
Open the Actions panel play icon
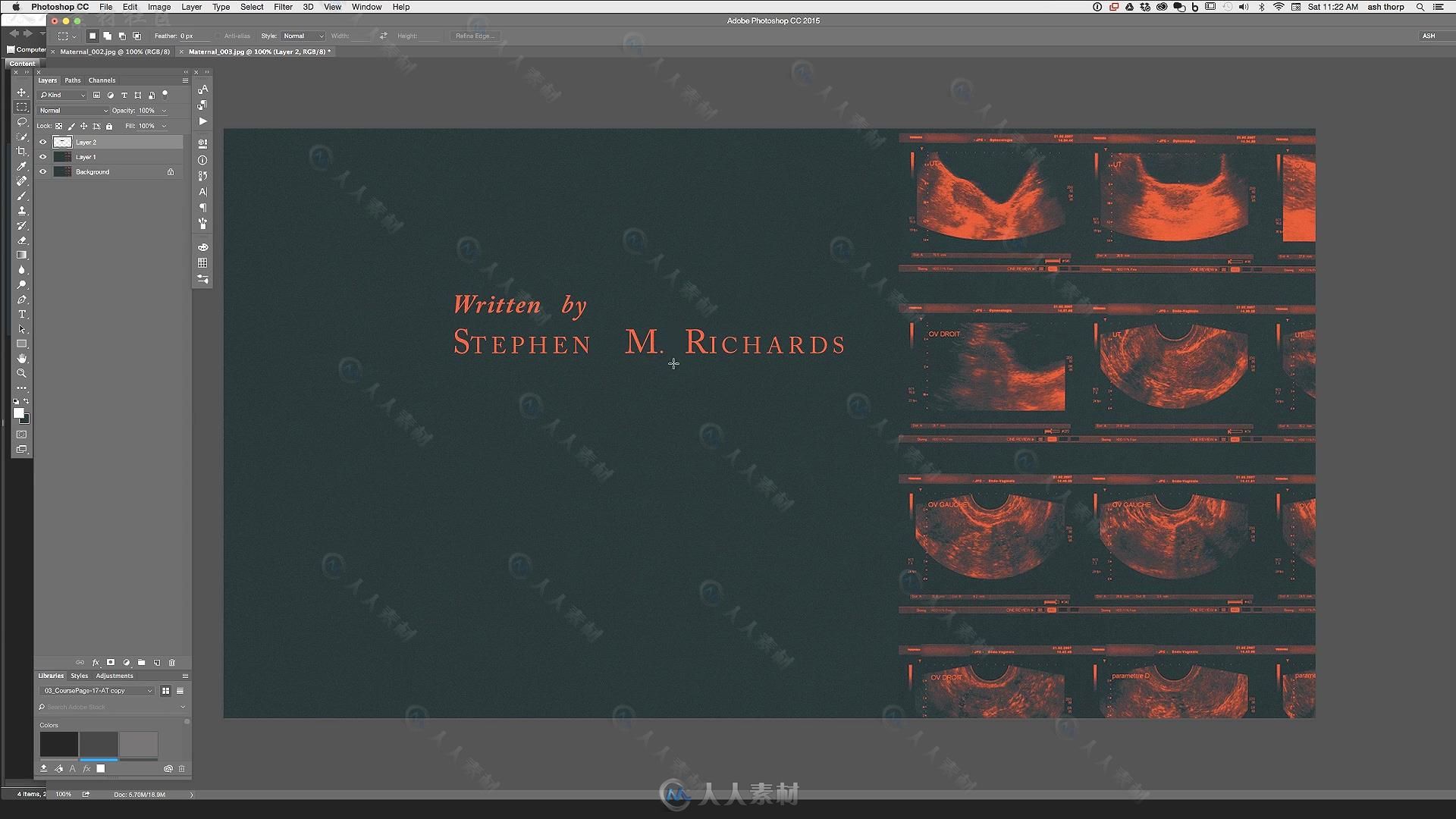click(202, 121)
